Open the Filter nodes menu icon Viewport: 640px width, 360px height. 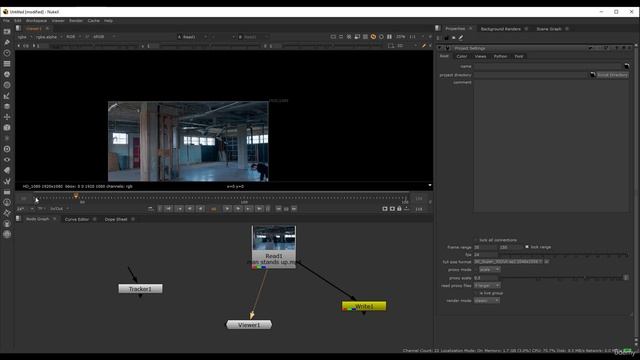(7, 85)
